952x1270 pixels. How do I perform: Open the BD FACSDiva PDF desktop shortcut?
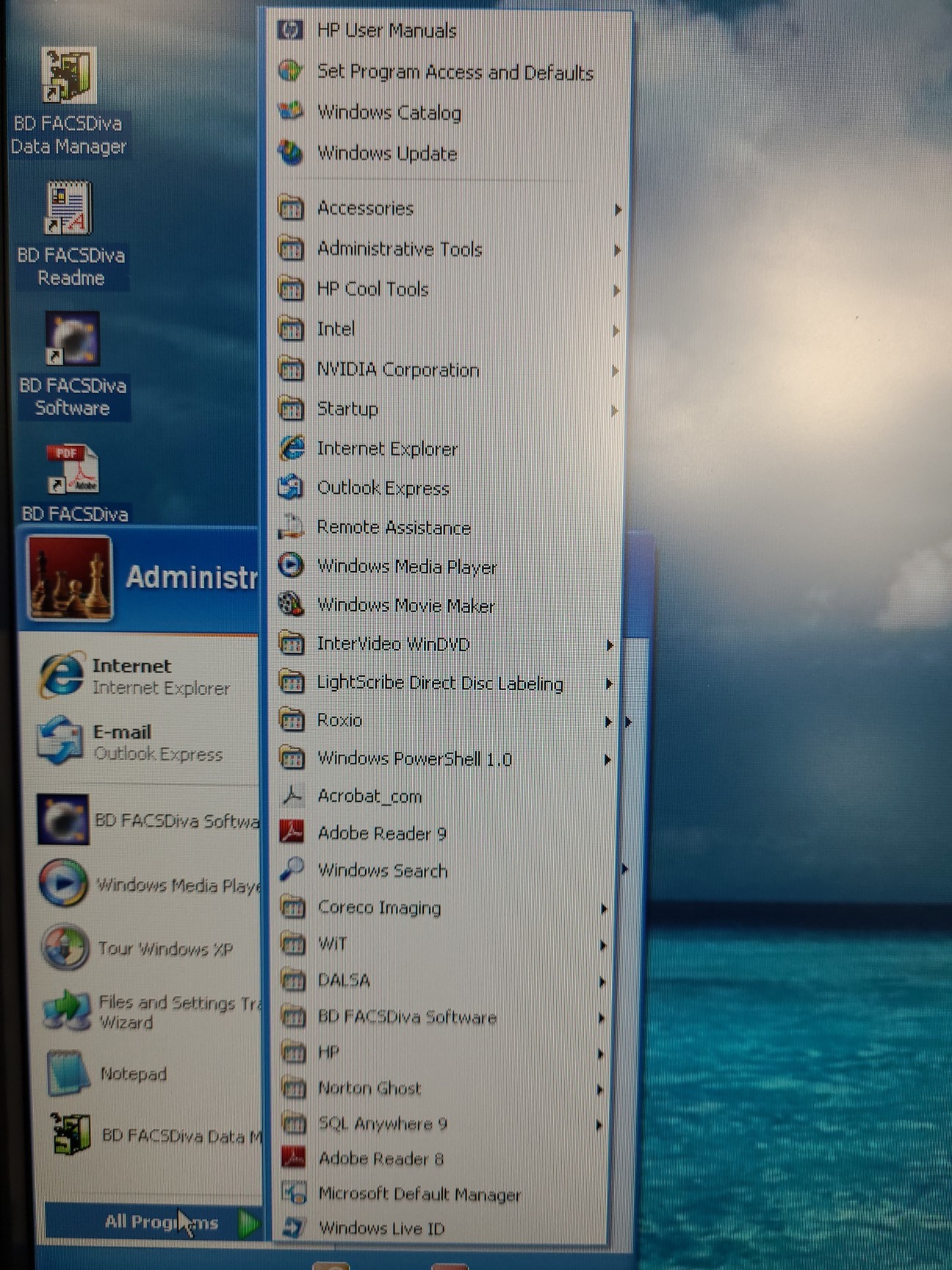73,469
